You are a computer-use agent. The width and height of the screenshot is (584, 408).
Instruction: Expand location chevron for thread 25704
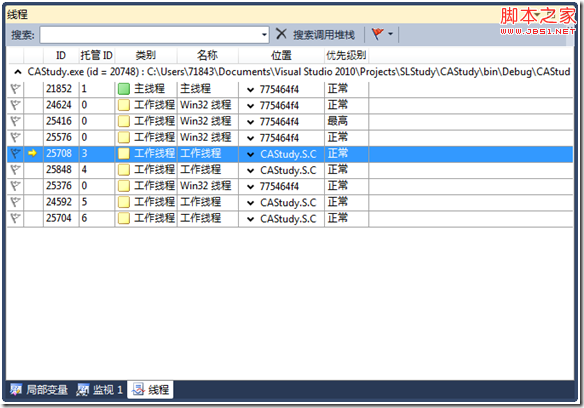(x=251, y=219)
